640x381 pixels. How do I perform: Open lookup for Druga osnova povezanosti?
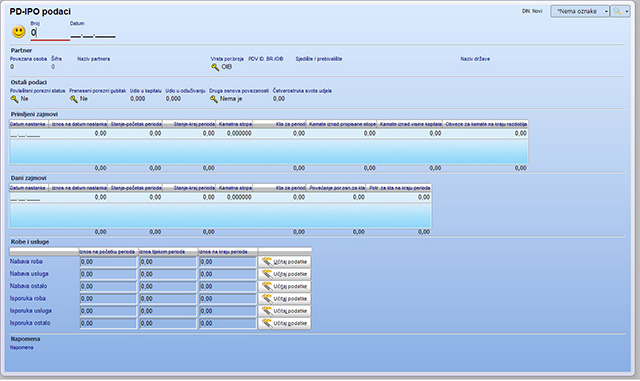click(x=214, y=99)
